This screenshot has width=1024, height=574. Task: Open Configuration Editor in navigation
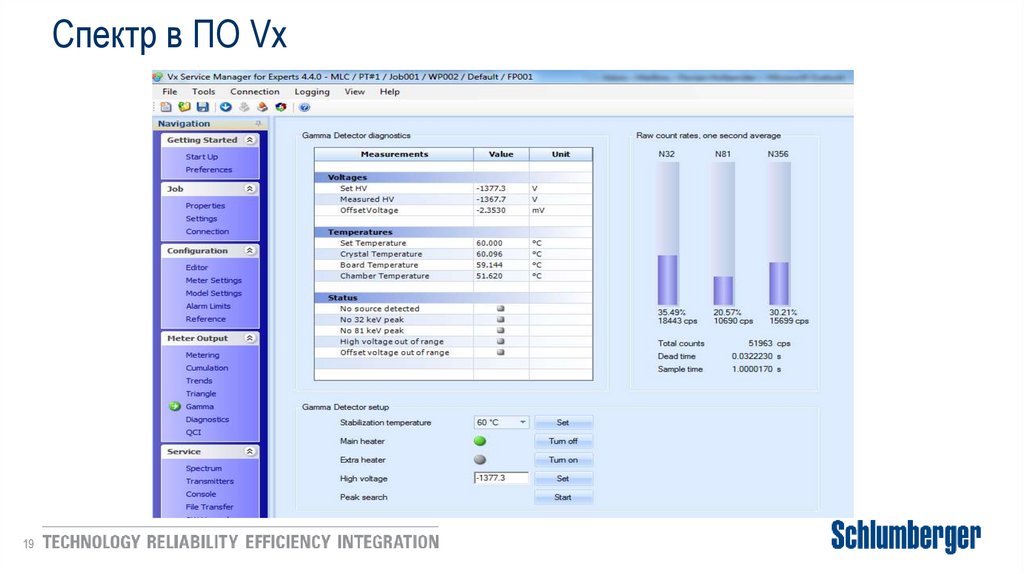[197, 267]
